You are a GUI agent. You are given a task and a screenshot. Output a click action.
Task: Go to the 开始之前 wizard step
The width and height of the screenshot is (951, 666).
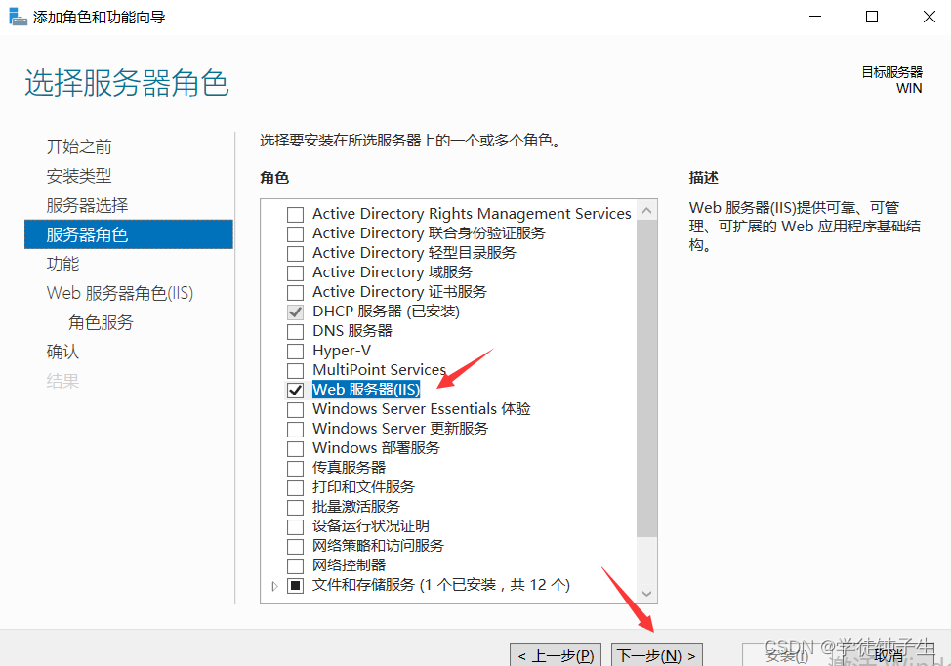[x=79, y=147]
